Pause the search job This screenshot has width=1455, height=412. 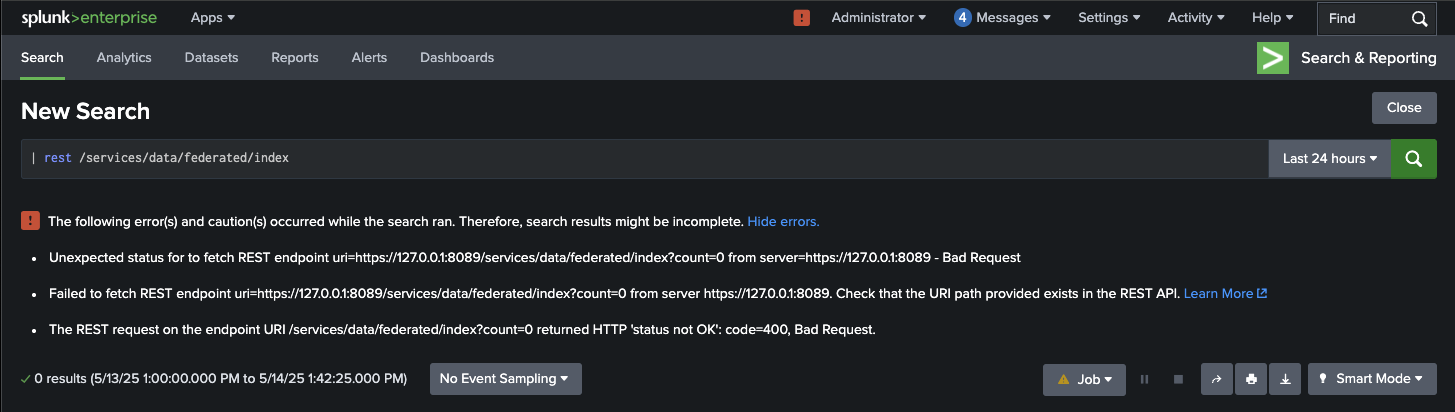[x=1145, y=379]
